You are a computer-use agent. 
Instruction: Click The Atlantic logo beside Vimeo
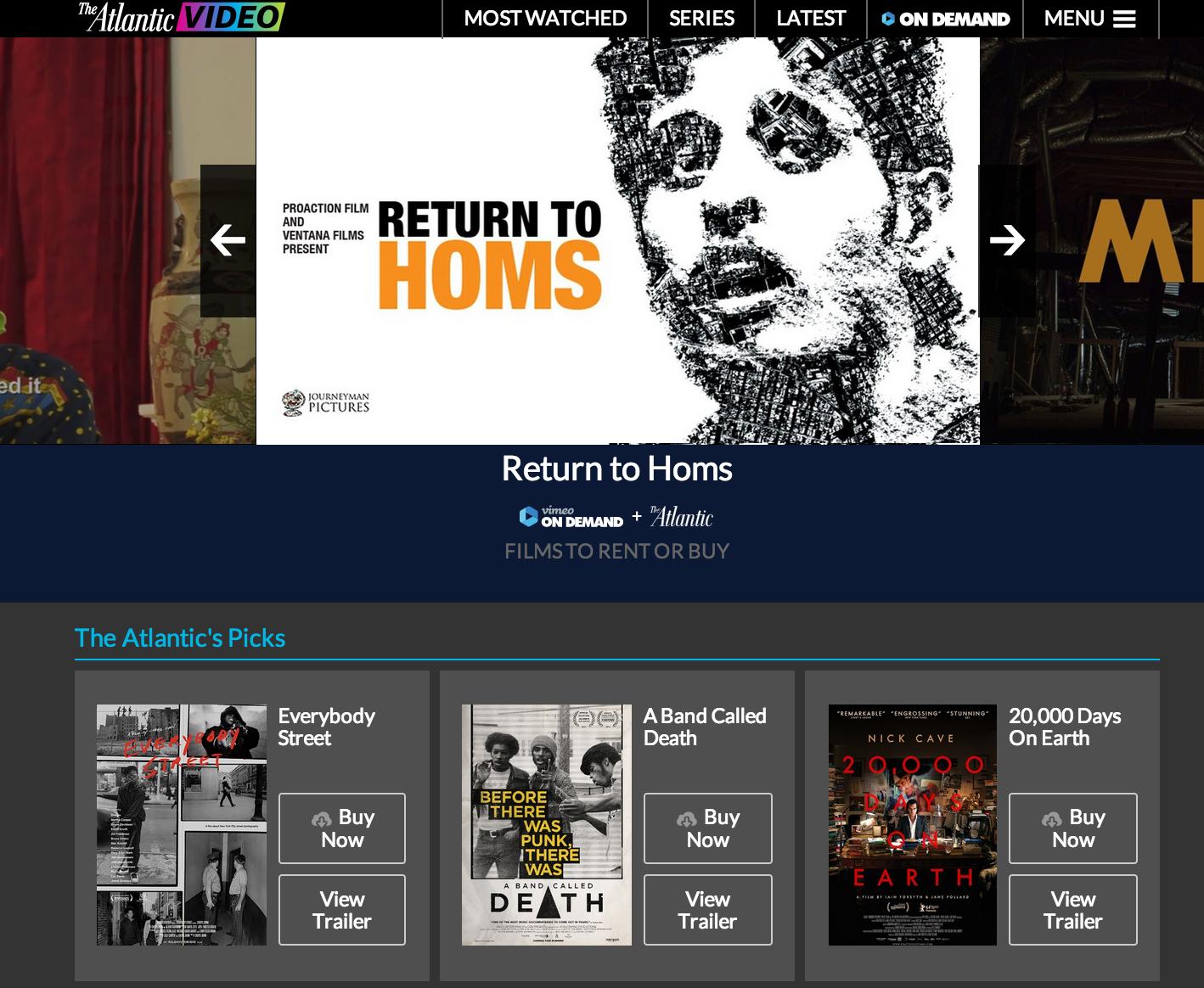[x=682, y=517]
